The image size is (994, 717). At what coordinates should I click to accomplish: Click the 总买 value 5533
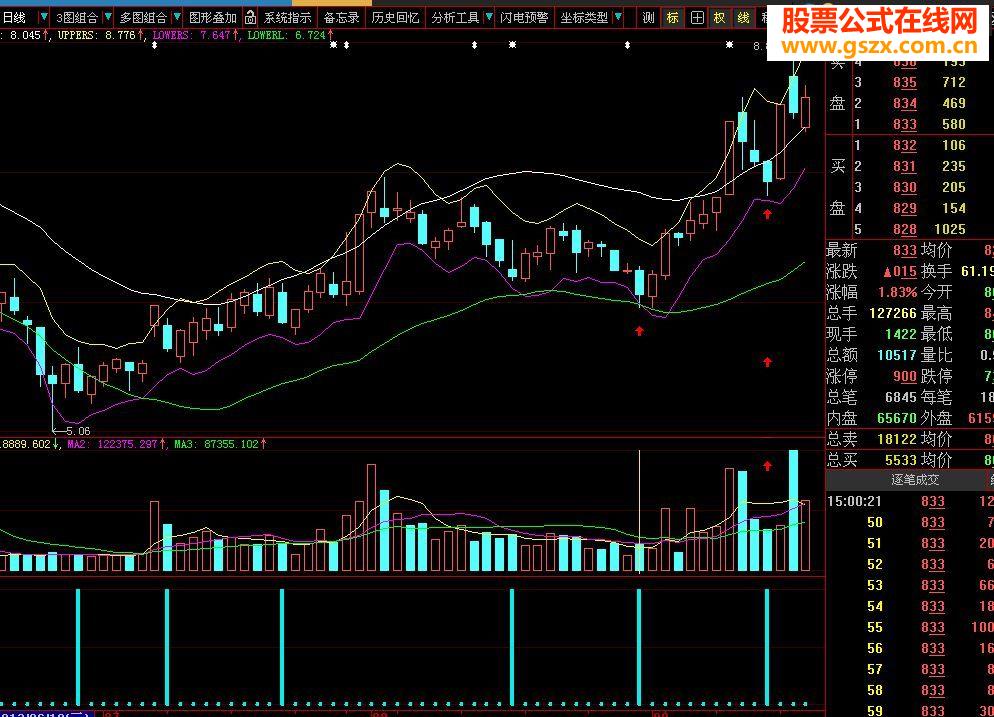tap(901, 460)
